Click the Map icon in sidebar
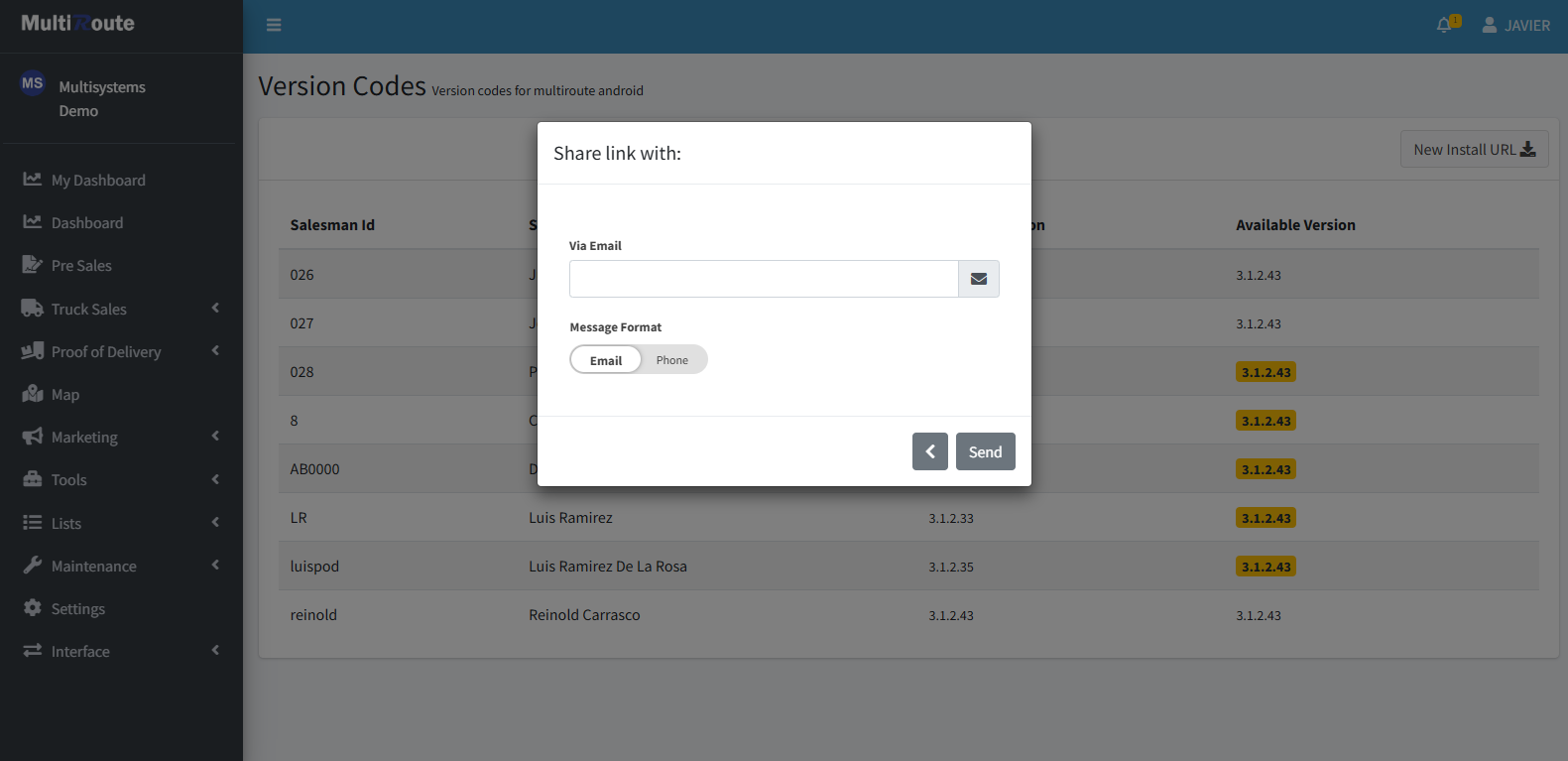Viewport: 1568px width, 761px height. click(33, 394)
